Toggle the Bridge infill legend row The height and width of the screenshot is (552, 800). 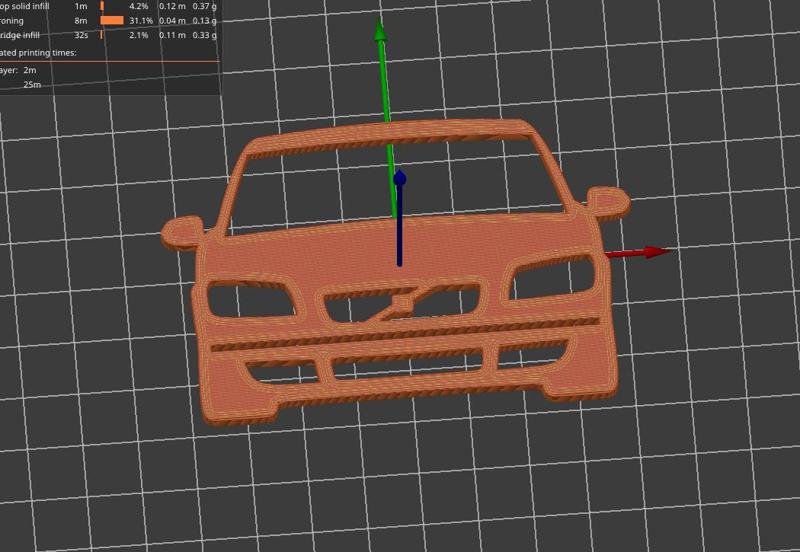(108, 35)
